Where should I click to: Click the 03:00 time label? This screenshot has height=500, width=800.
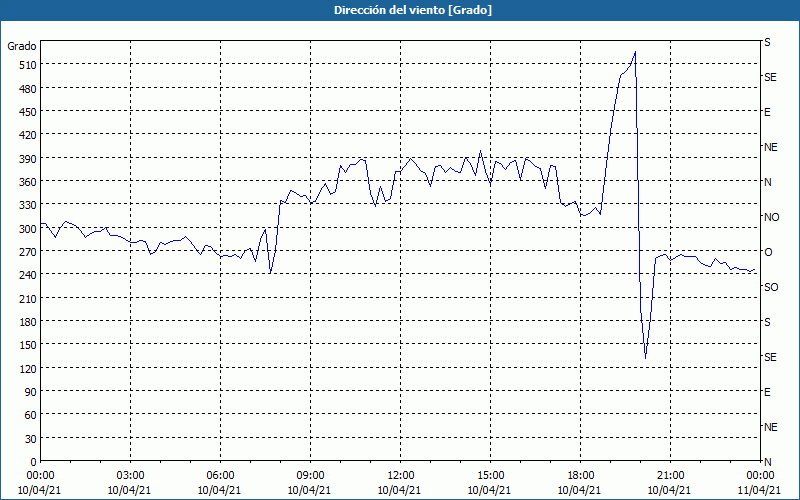tap(130, 476)
